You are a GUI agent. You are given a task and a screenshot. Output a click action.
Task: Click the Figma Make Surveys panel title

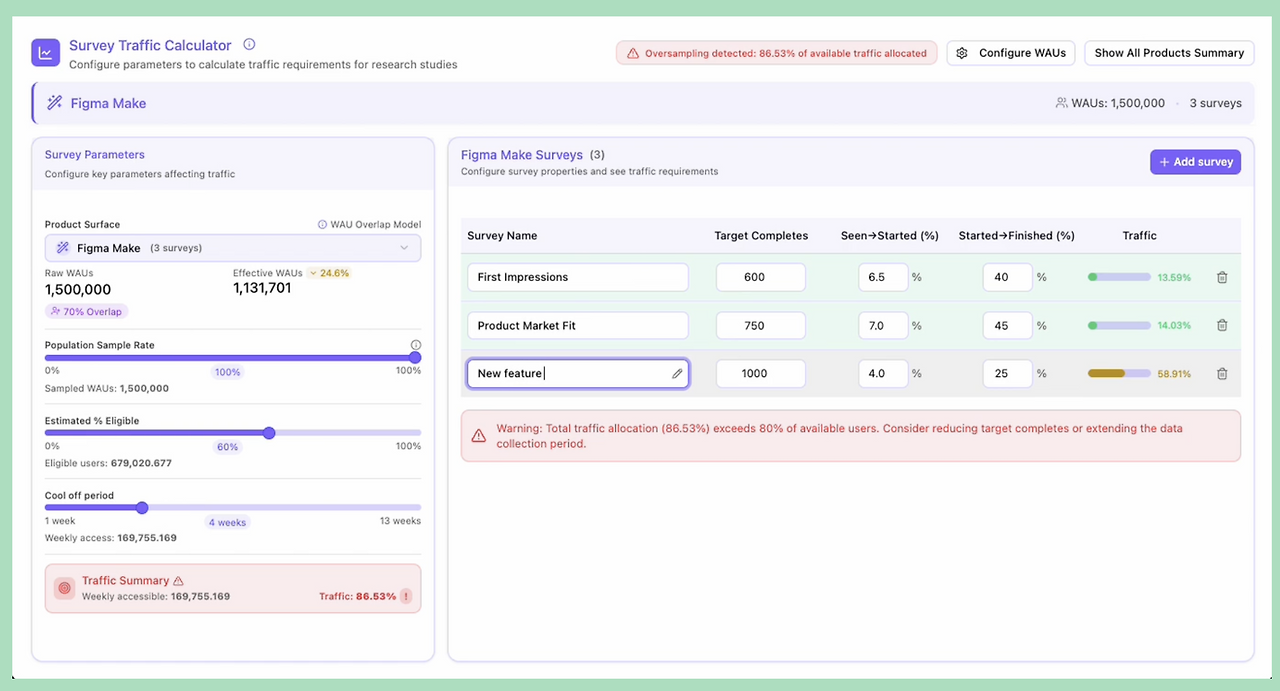point(522,155)
